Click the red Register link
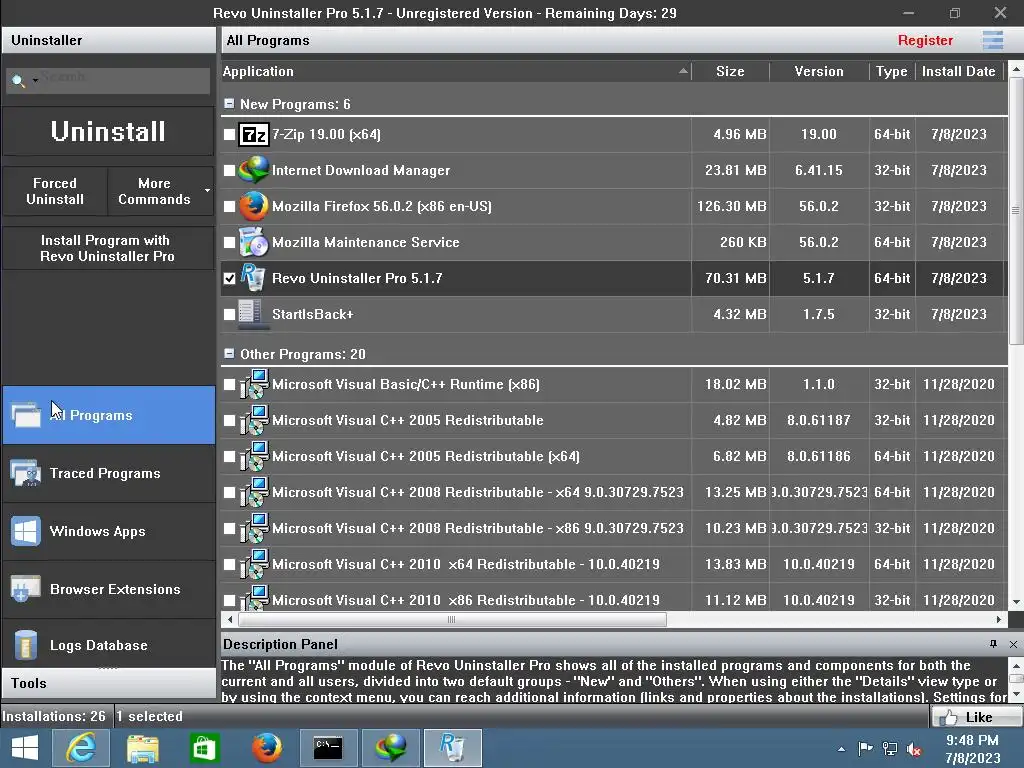The width and height of the screenshot is (1024, 768). click(x=925, y=40)
